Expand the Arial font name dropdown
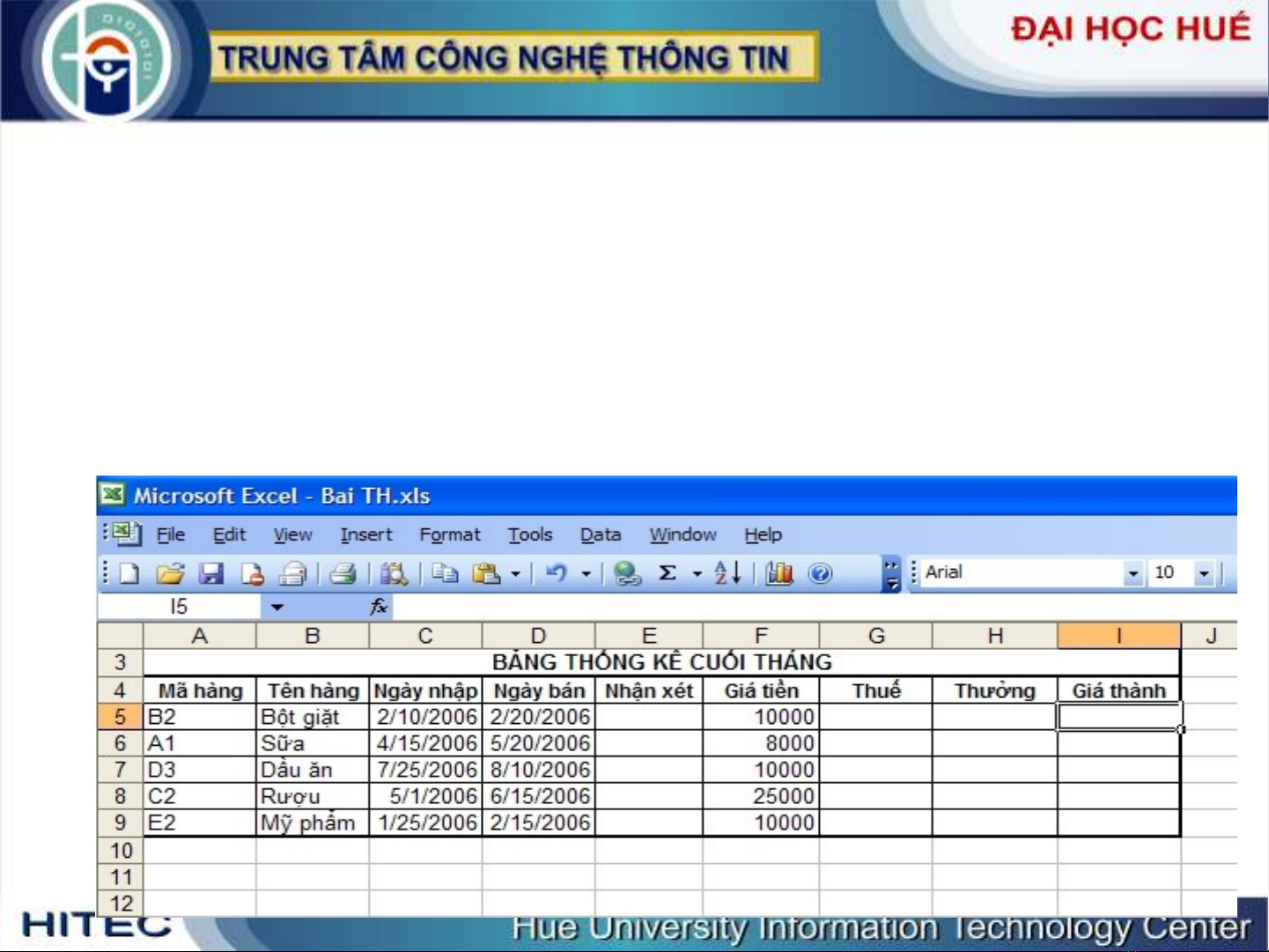The height and width of the screenshot is (952, 1269). pos(1133,574)
